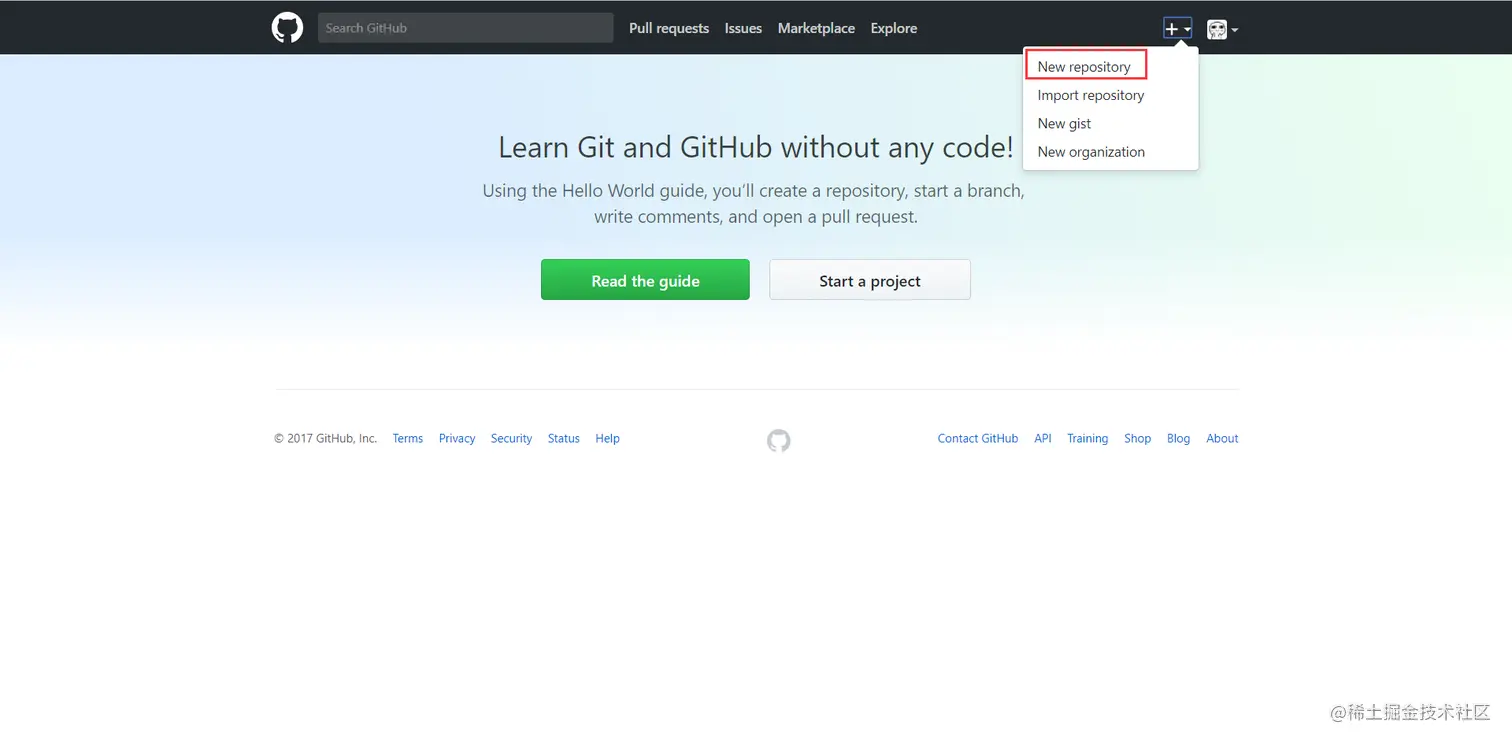Click the green Read the guide button
The height and width of the screenshot is (744, 1512).
click(x=645, y=280)
